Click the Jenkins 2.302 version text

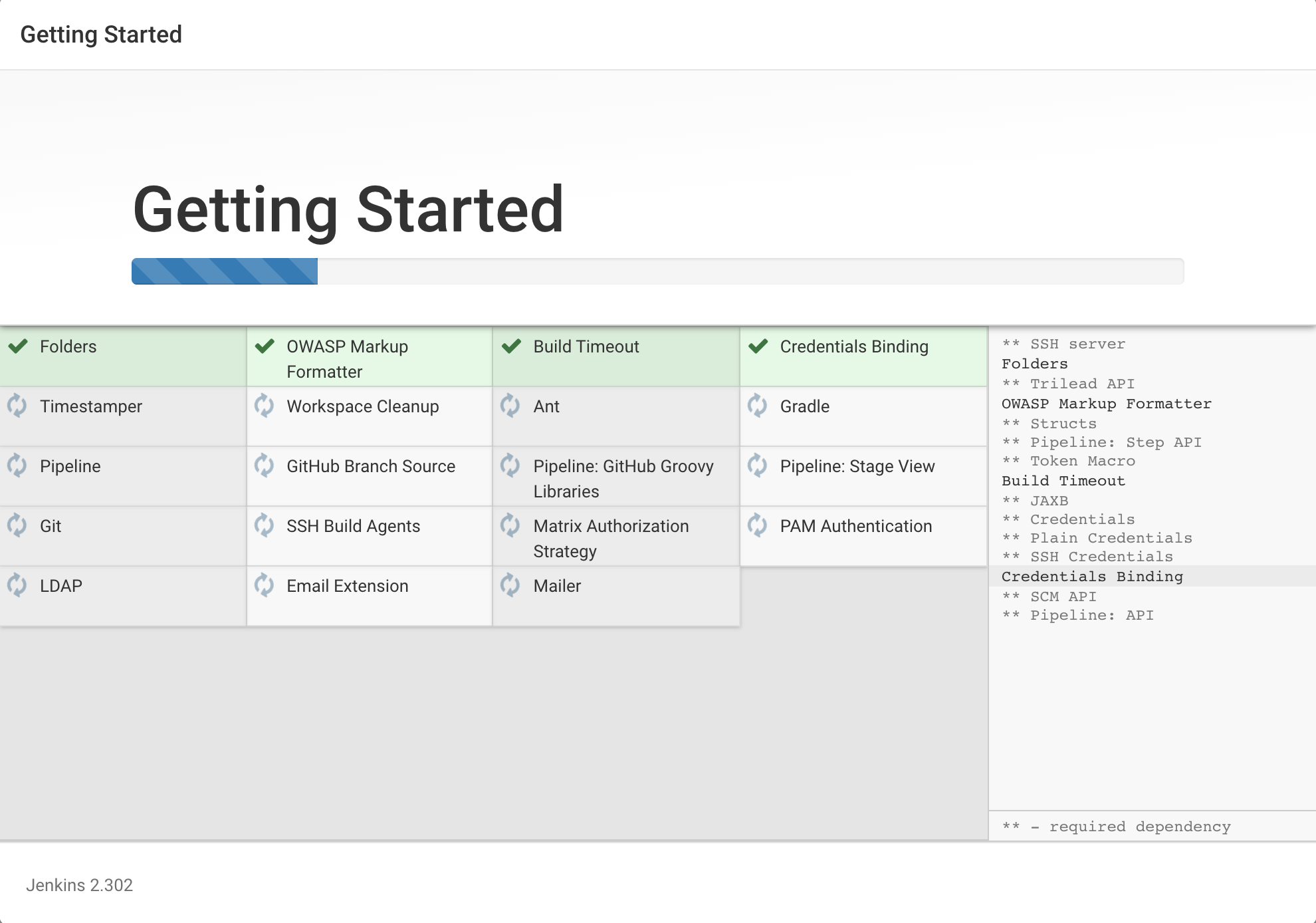coord(79,885)
